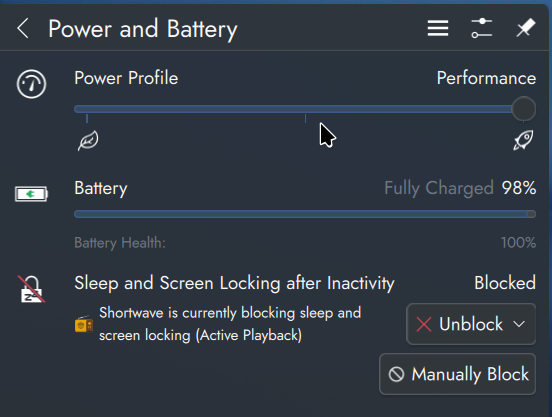Image resolution: width=552 pixels, height=417 pixels.
Task: Open the sliders configure icon
Action: pyautogui.click(x=481, y=28)
